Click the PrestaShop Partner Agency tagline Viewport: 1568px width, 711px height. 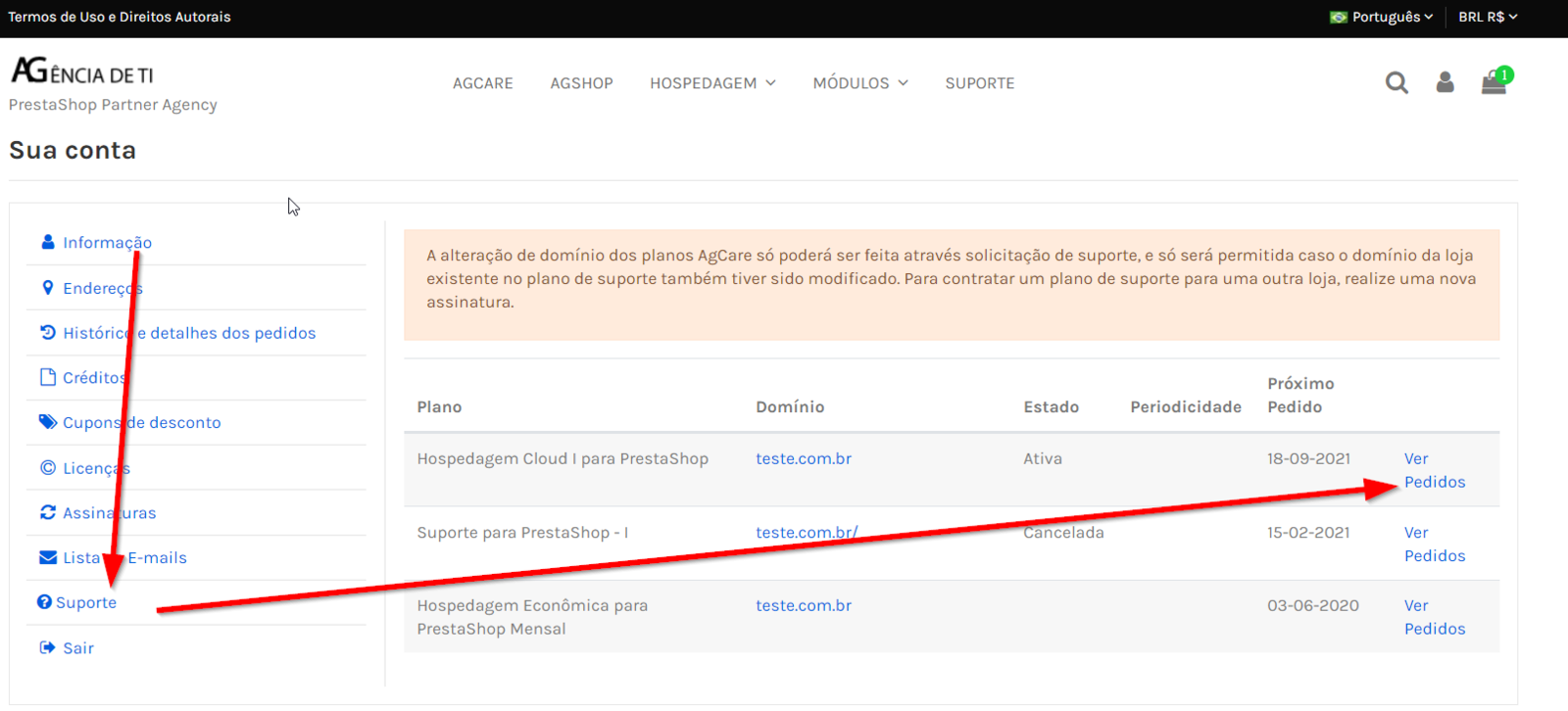(x=113, y=105)
